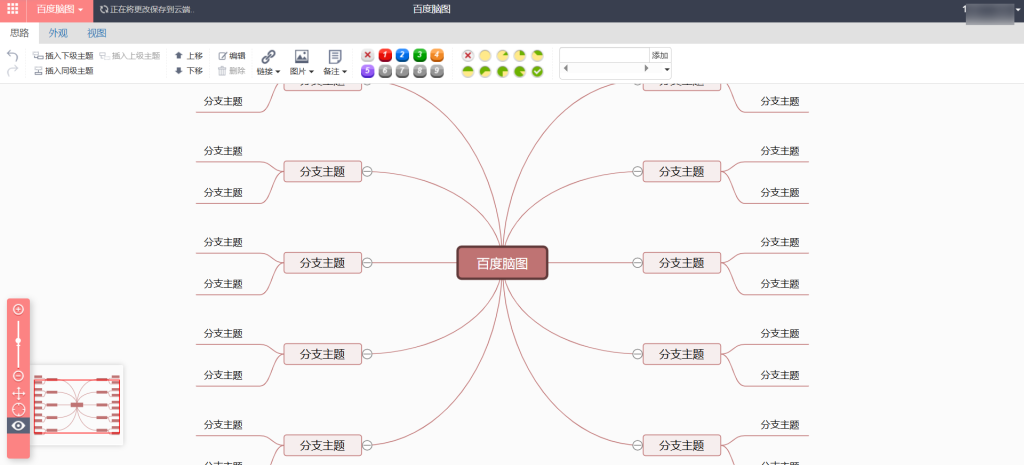
Task: Zoom out with the minus circle icon
Action: (18, 376)
